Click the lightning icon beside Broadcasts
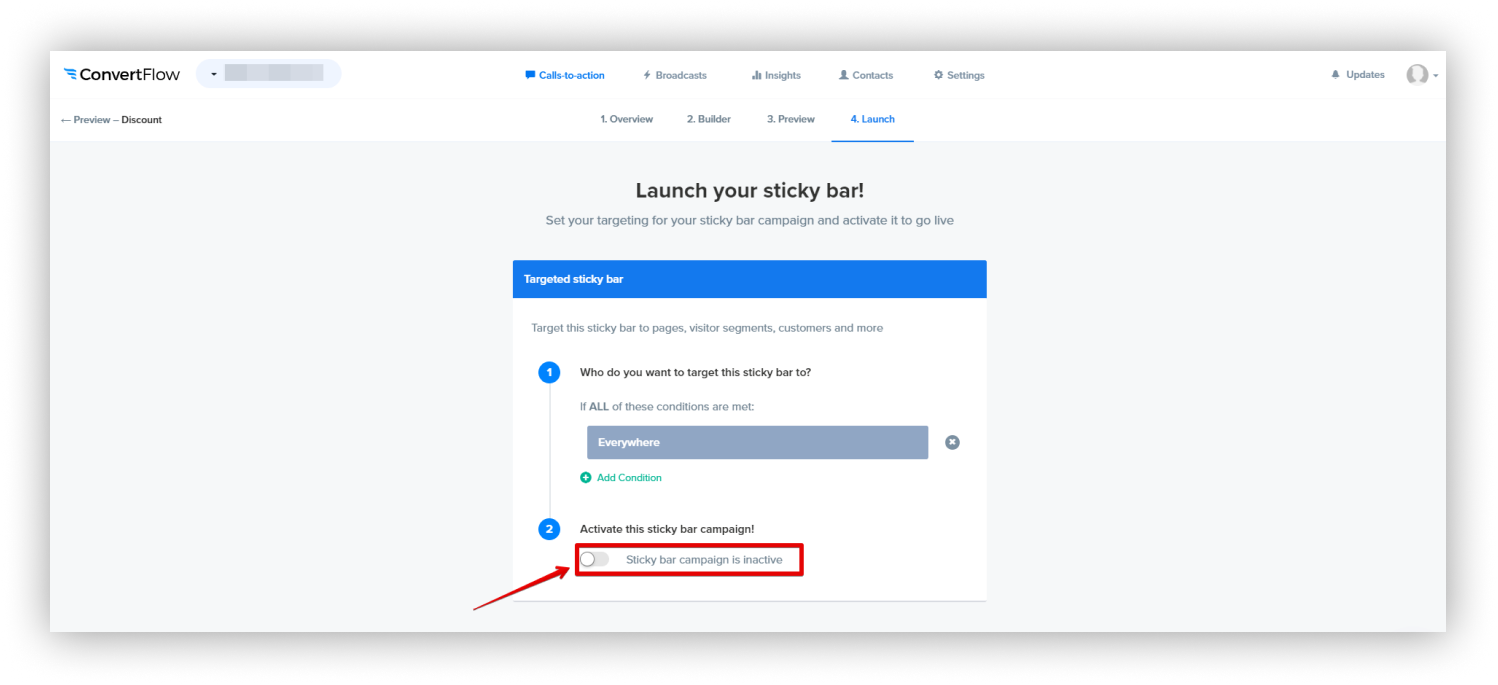The width and height of the screenshot is (1498, 685). (x=647, y=75)
